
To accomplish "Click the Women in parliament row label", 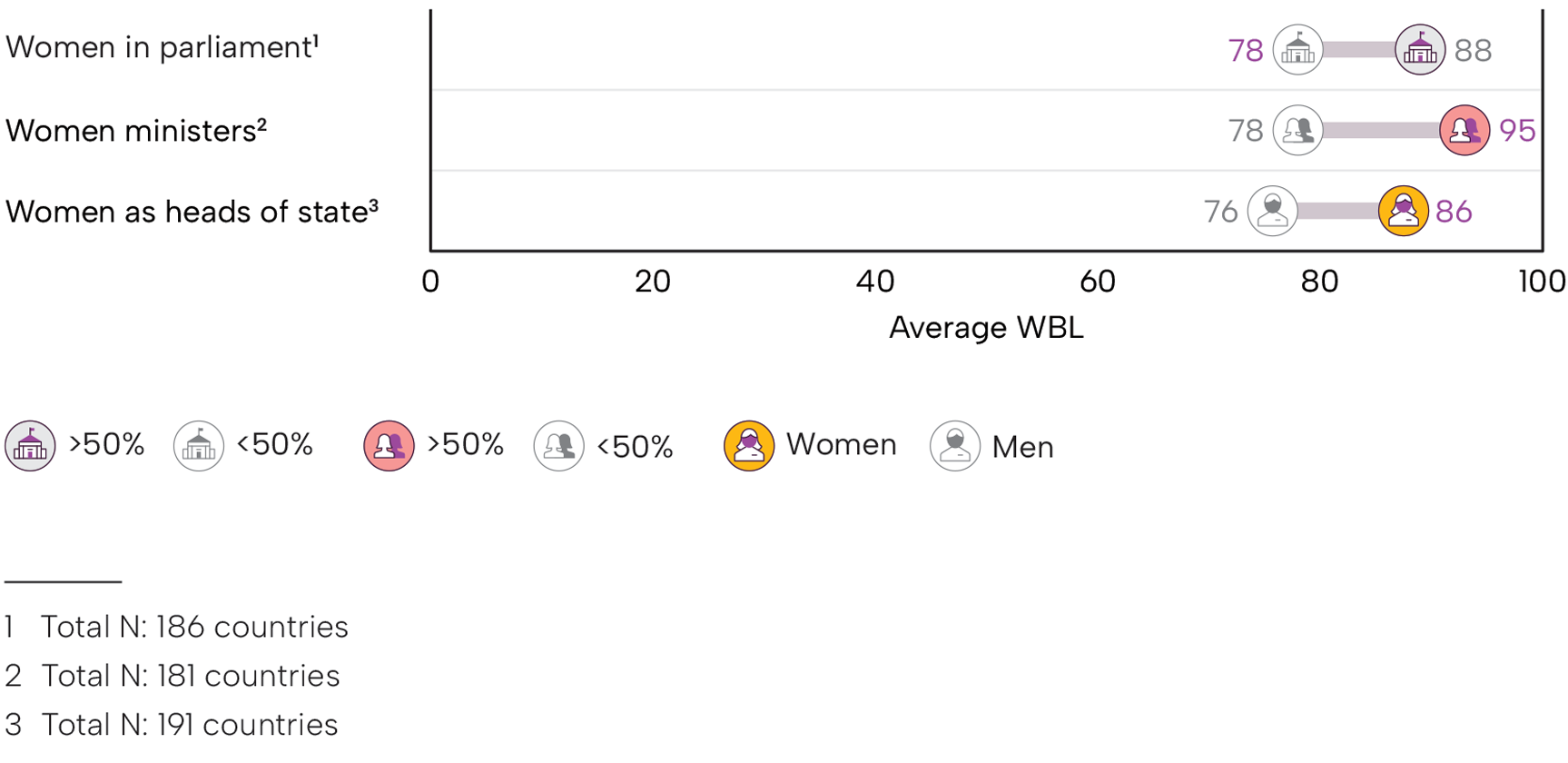I will pos(163,47).
